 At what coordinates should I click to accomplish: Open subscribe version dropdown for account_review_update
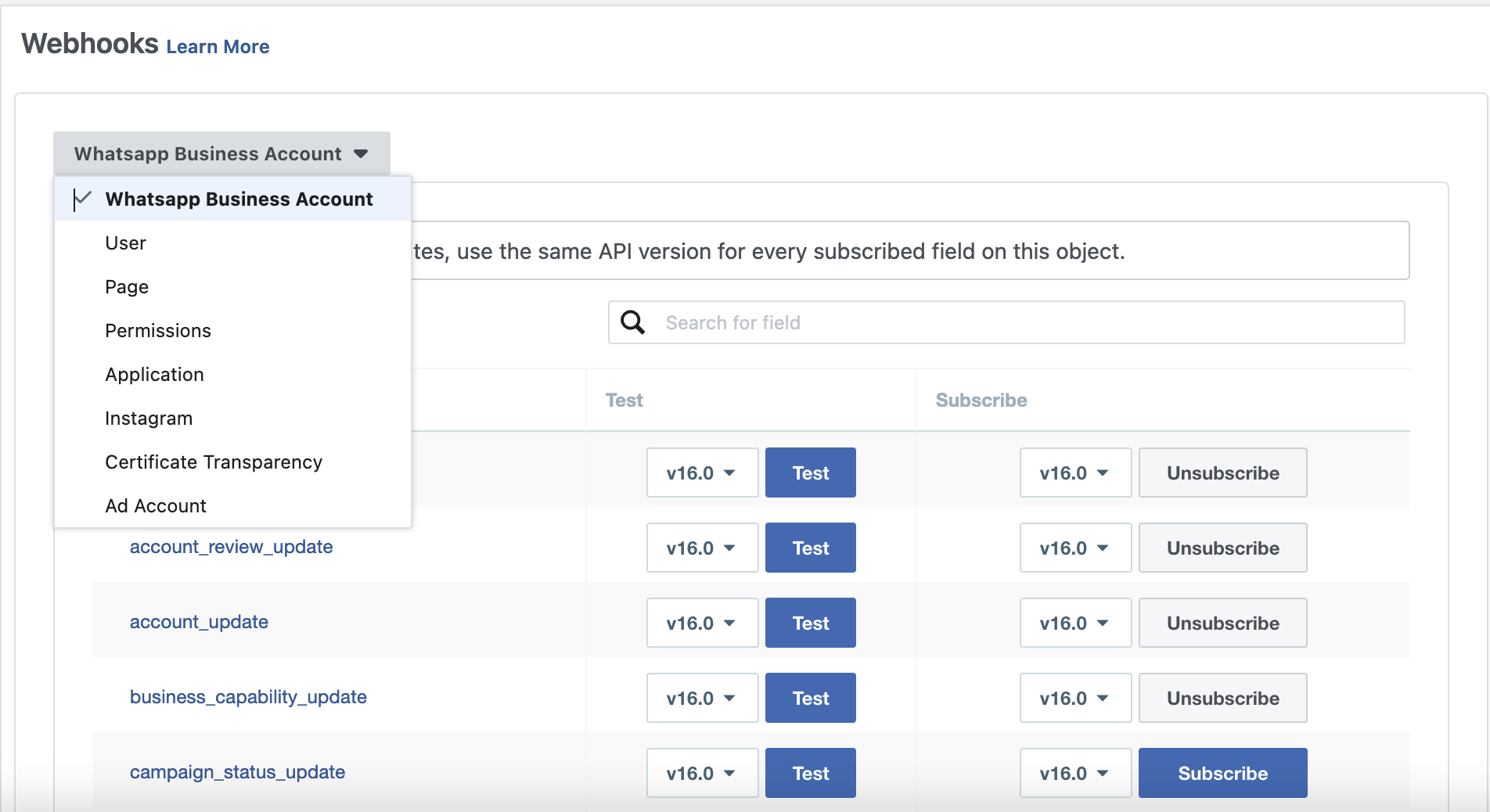coord(1076,548)
